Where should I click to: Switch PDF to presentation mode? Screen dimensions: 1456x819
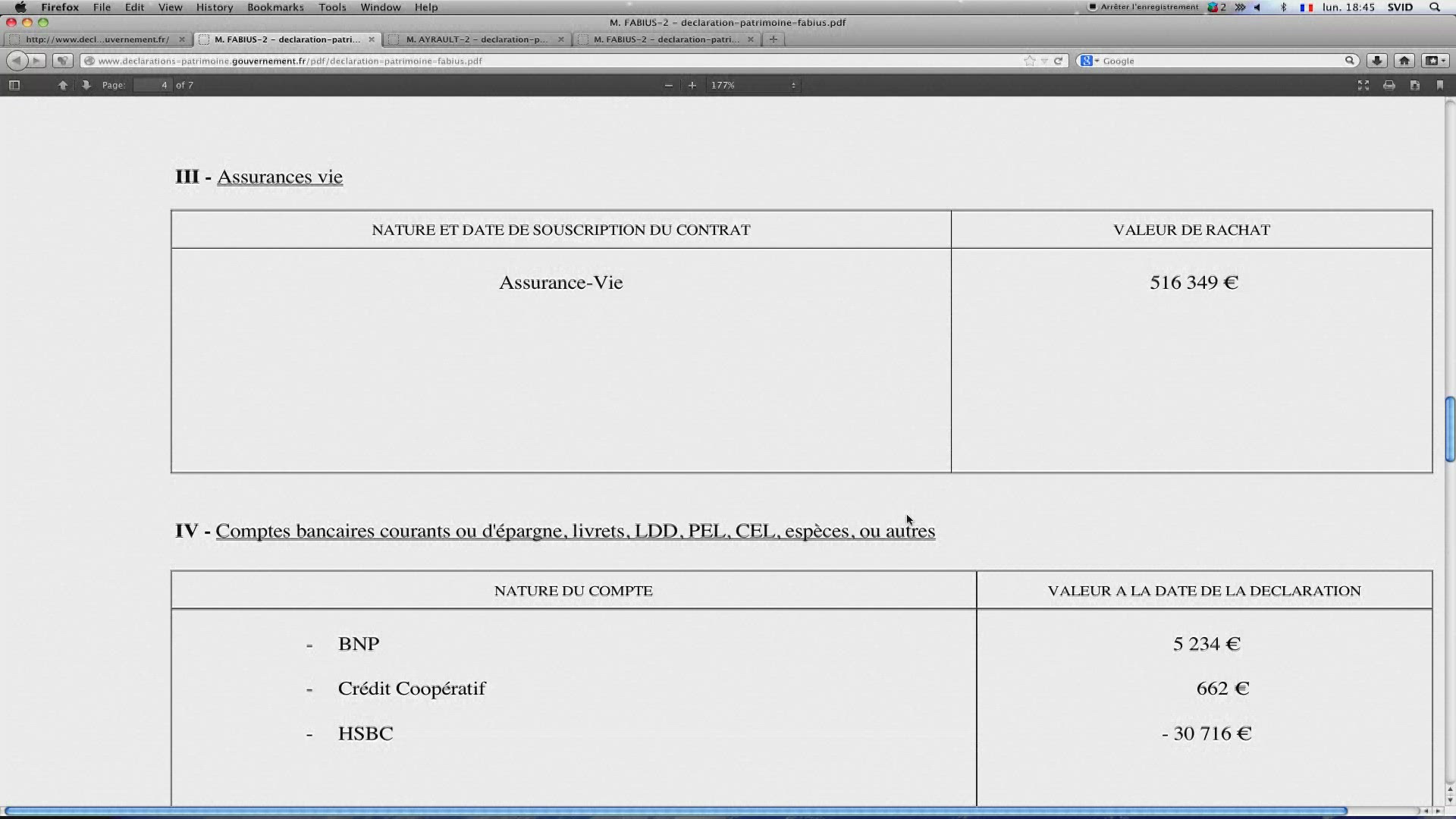coord(1363,85)
